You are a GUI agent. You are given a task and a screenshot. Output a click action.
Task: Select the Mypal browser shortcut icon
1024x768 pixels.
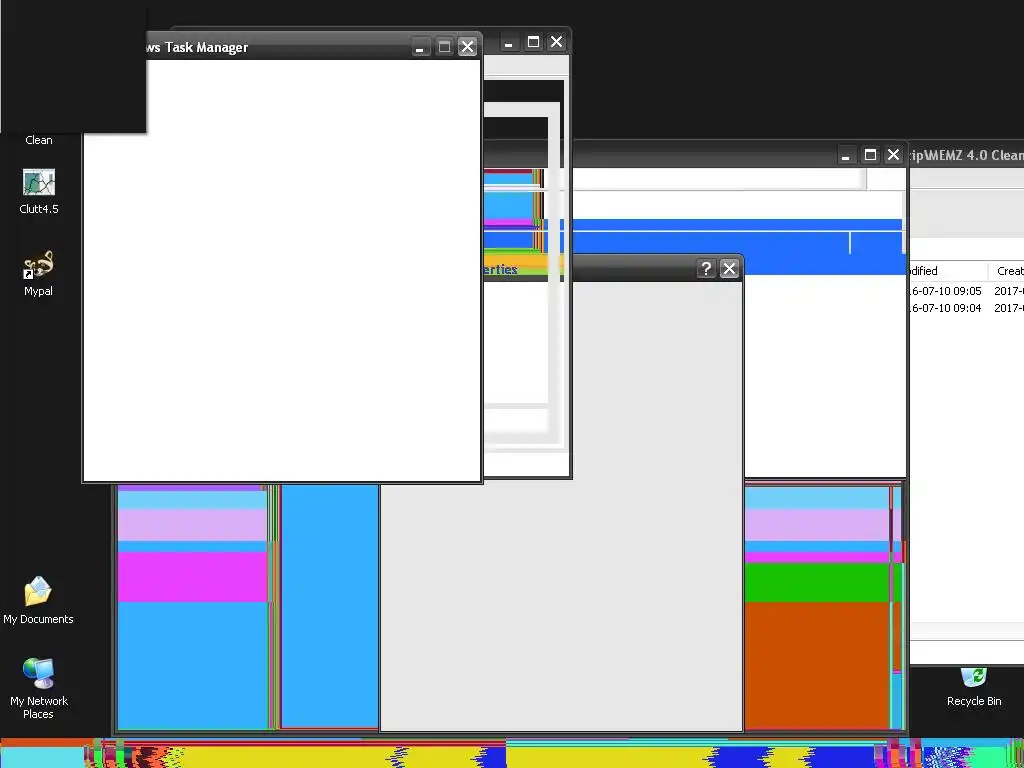[x=39, y=273]
